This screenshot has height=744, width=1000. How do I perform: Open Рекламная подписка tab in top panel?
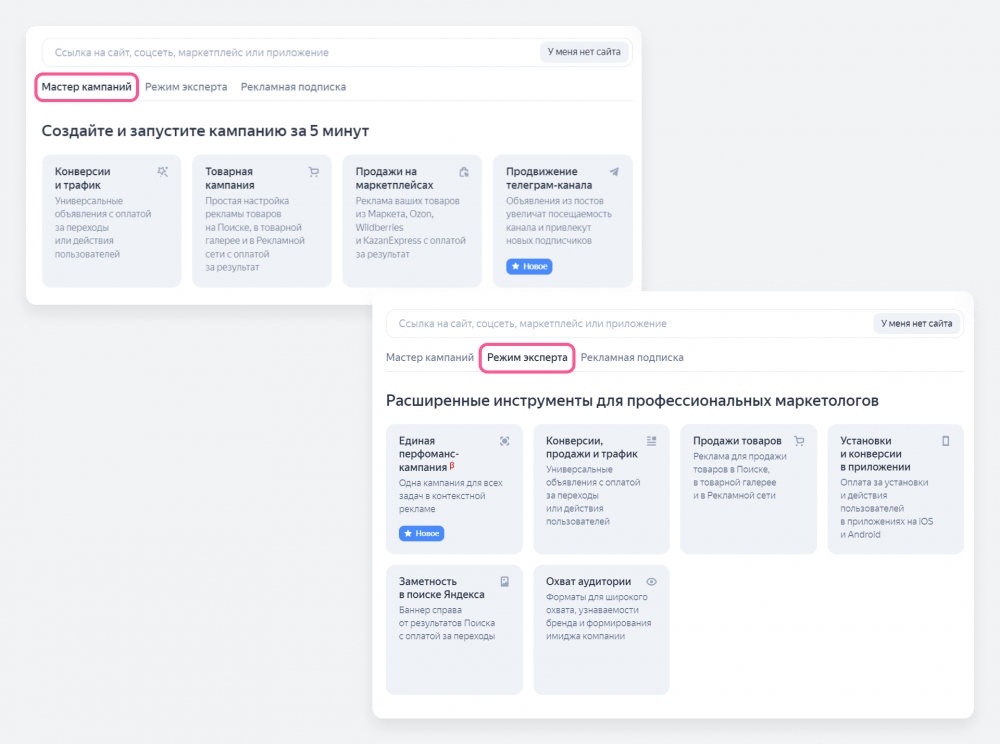pyautogui.click(x=293, y=87)
